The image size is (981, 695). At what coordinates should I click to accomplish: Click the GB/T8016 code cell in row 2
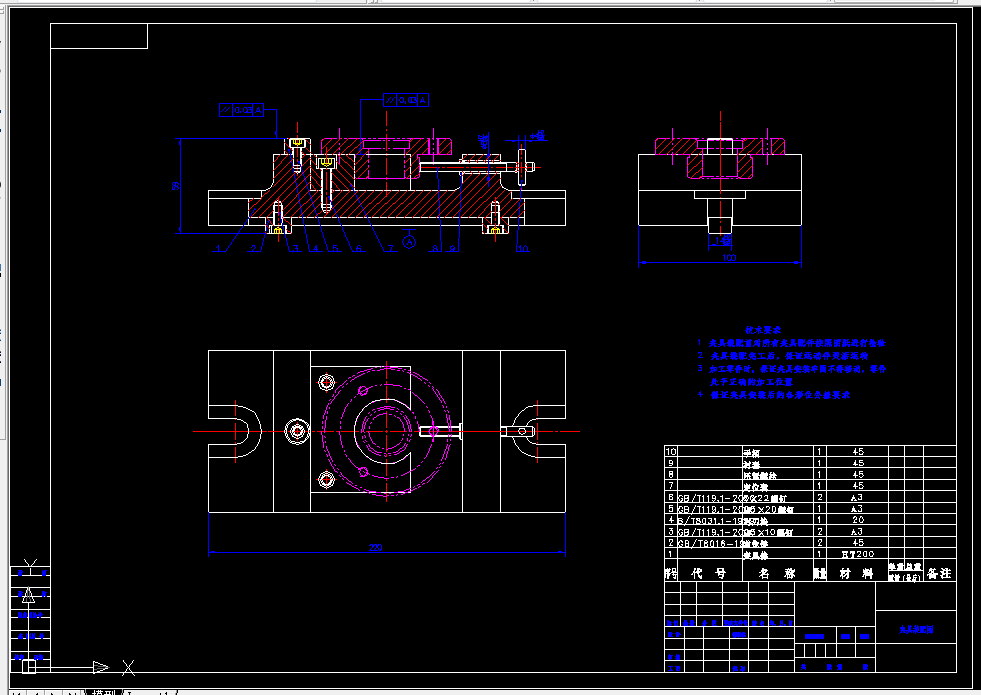709,543
